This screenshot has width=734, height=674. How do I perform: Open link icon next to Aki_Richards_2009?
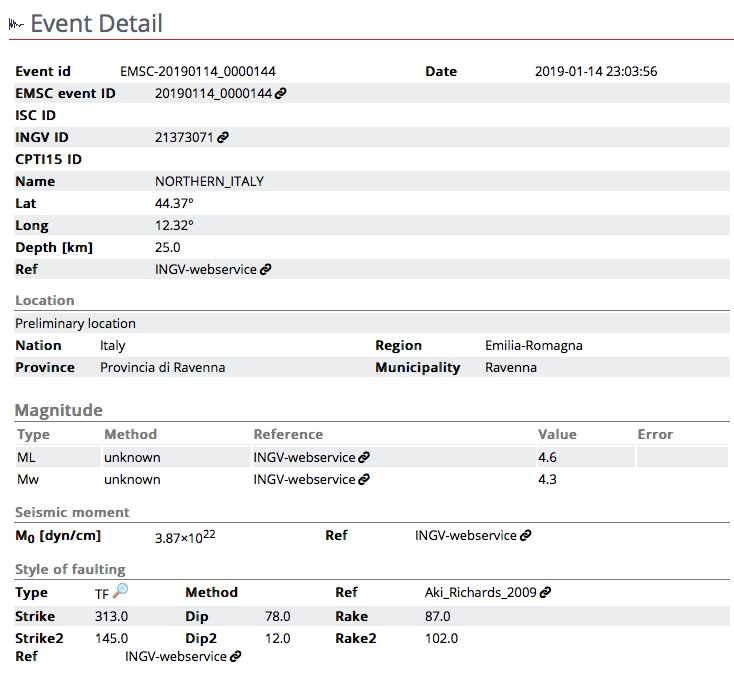pos(545,593)
